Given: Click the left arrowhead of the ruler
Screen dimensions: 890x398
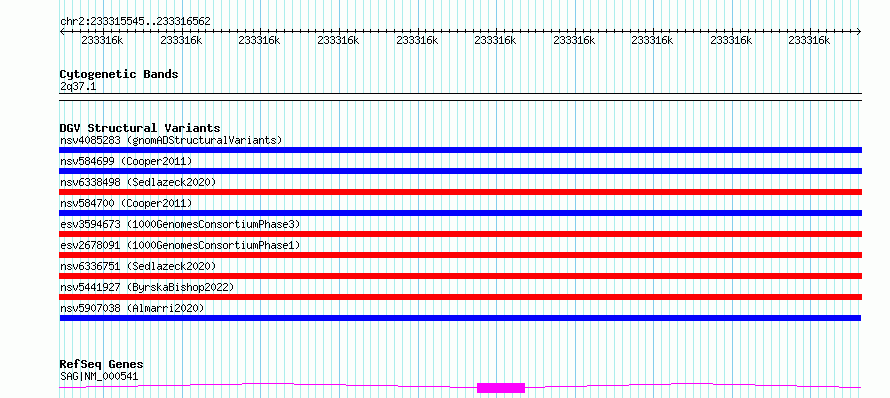Looking at the screenshot, I should pos(62,32).
